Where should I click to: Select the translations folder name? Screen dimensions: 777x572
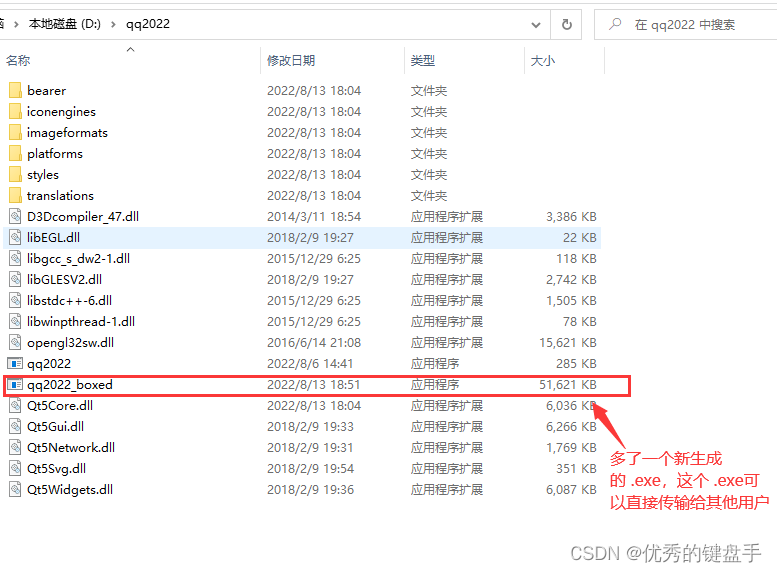point(60,196)
